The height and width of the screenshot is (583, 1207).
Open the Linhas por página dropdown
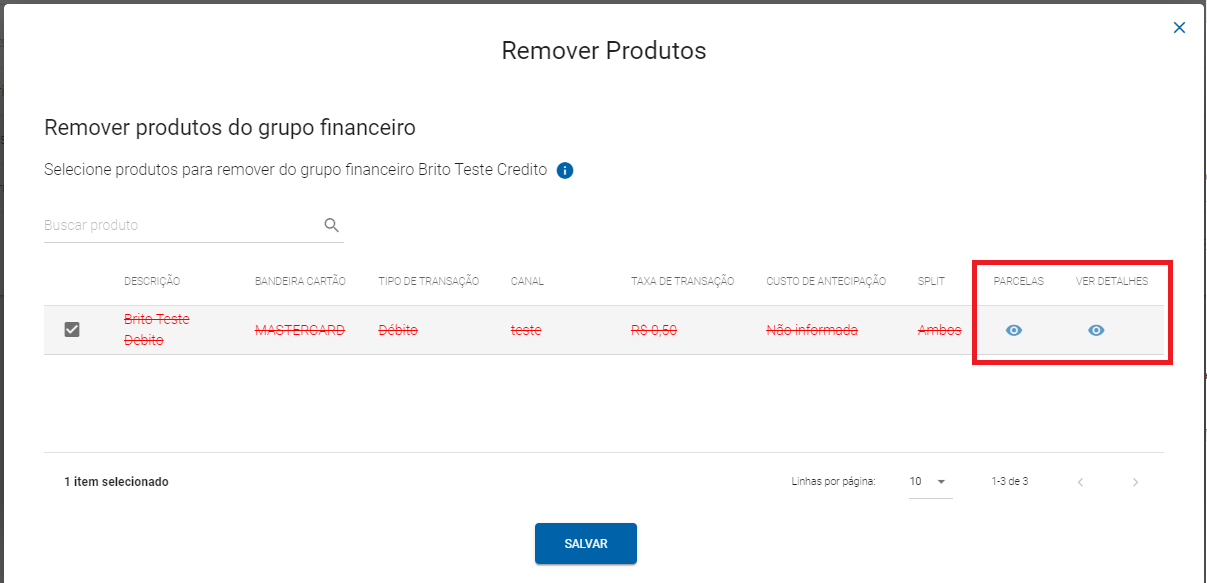pos(930,482)
